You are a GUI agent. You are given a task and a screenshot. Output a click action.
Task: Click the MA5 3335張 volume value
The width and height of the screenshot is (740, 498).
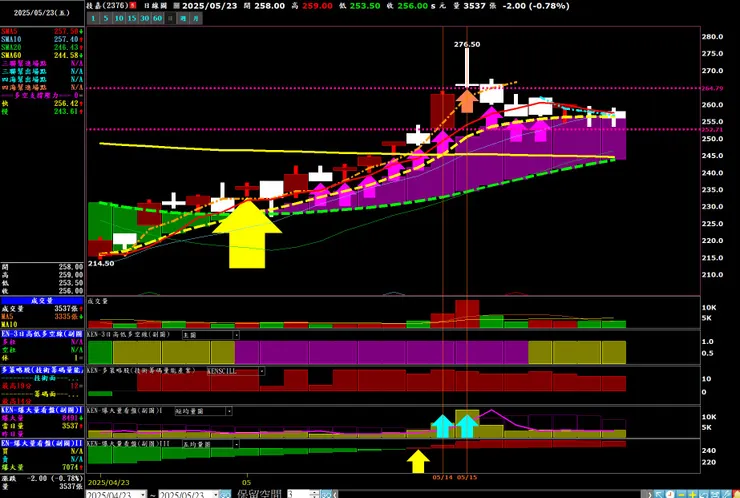tap(67, 316)
